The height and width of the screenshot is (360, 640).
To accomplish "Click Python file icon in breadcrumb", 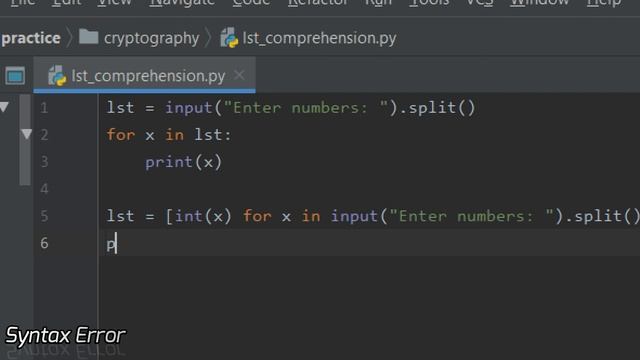I will click(229, 38).
